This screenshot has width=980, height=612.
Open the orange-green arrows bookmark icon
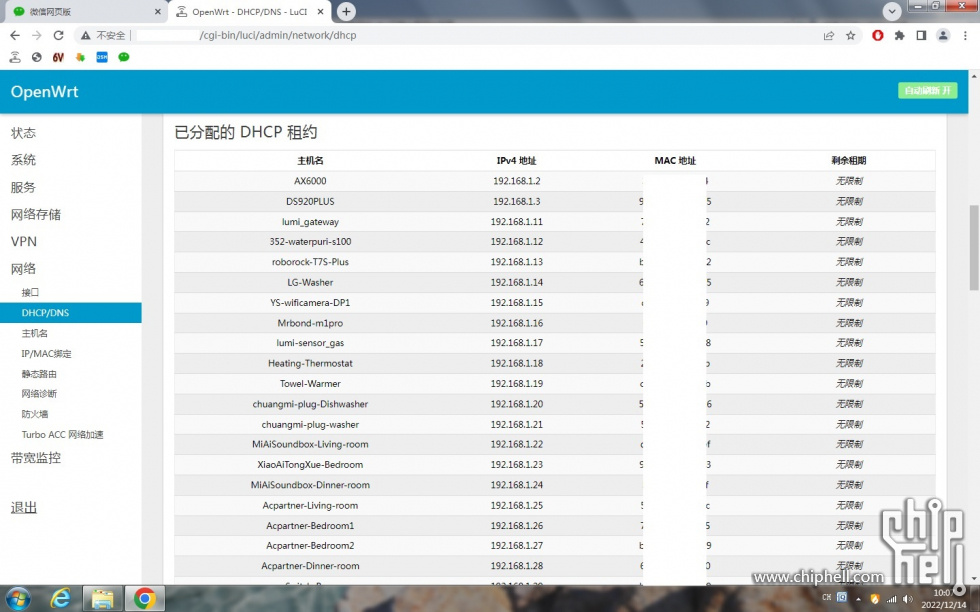pos(80,58)
